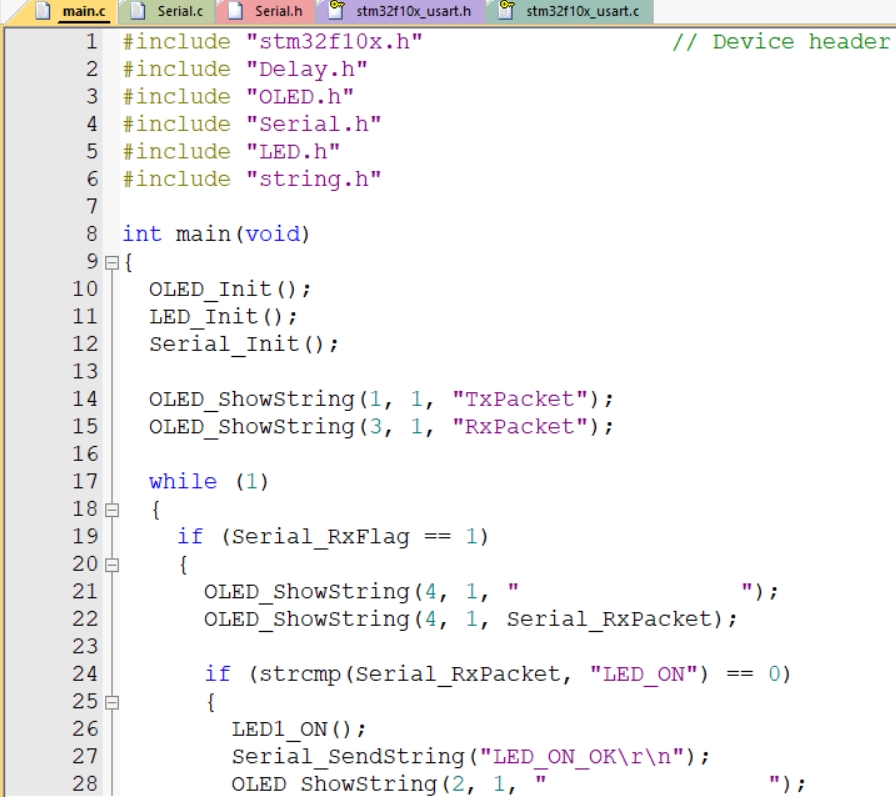This screenshot has width=896, height=797.
Task: Click the main.c file icon
Action: pyautogui.click(x=42, y=10)
